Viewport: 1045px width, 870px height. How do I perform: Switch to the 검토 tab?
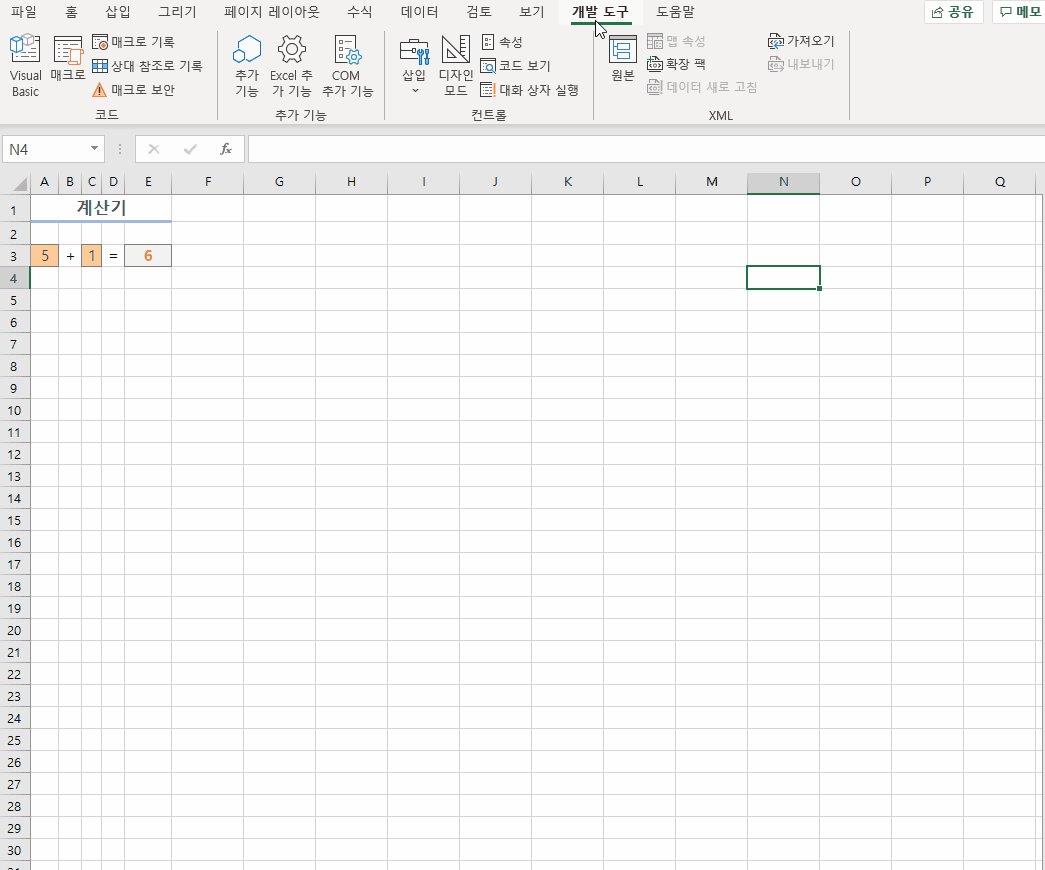pyautogui.click(x=479, y=12)
